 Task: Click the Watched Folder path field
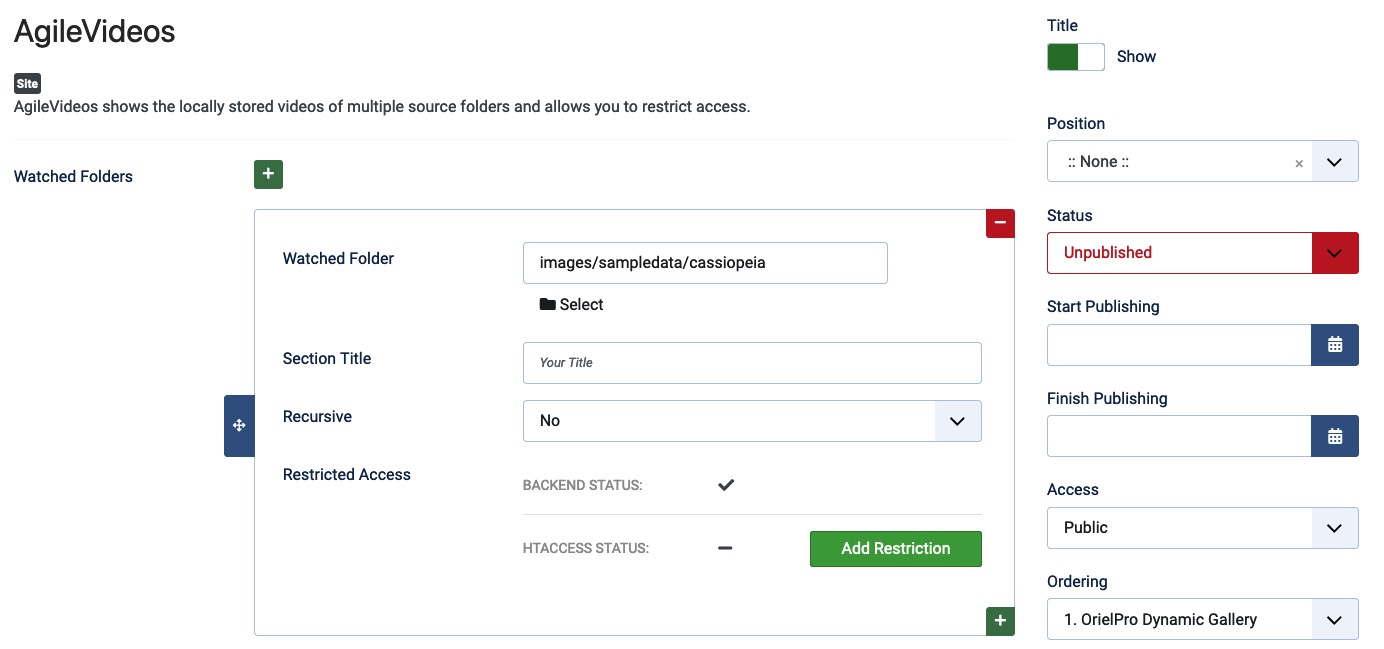[705, 263]
